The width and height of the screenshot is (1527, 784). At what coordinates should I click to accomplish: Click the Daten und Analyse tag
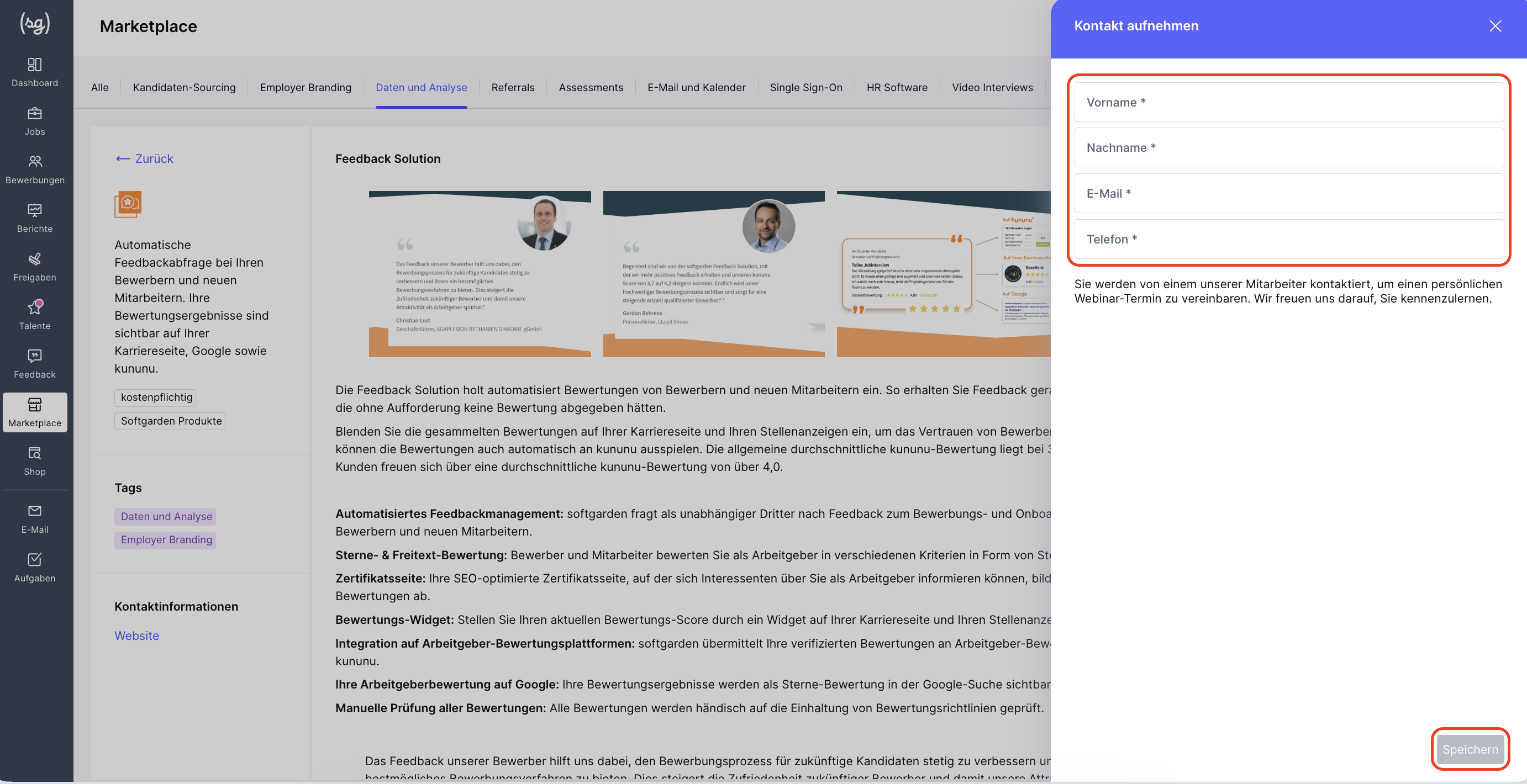coord(166,516)
